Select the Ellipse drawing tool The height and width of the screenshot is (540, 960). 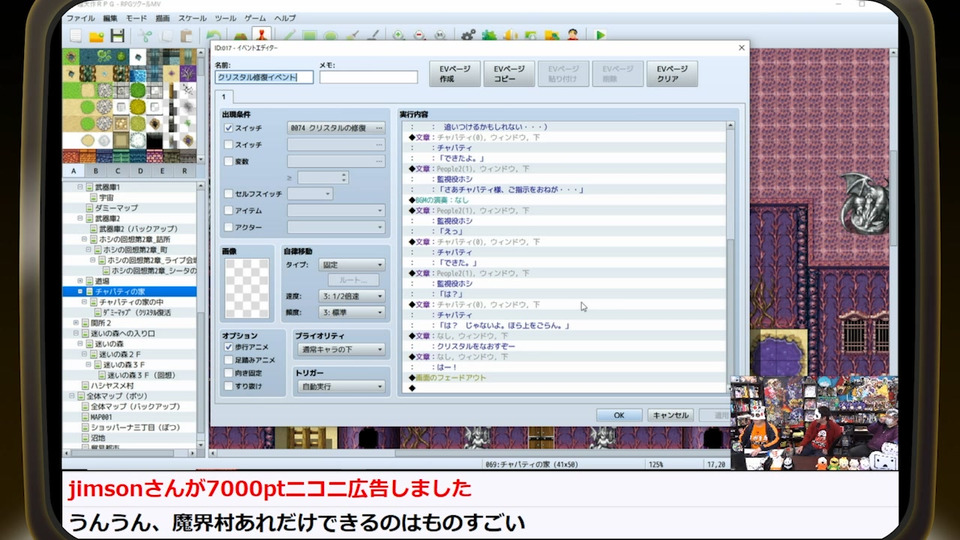[x=331, y=36]
